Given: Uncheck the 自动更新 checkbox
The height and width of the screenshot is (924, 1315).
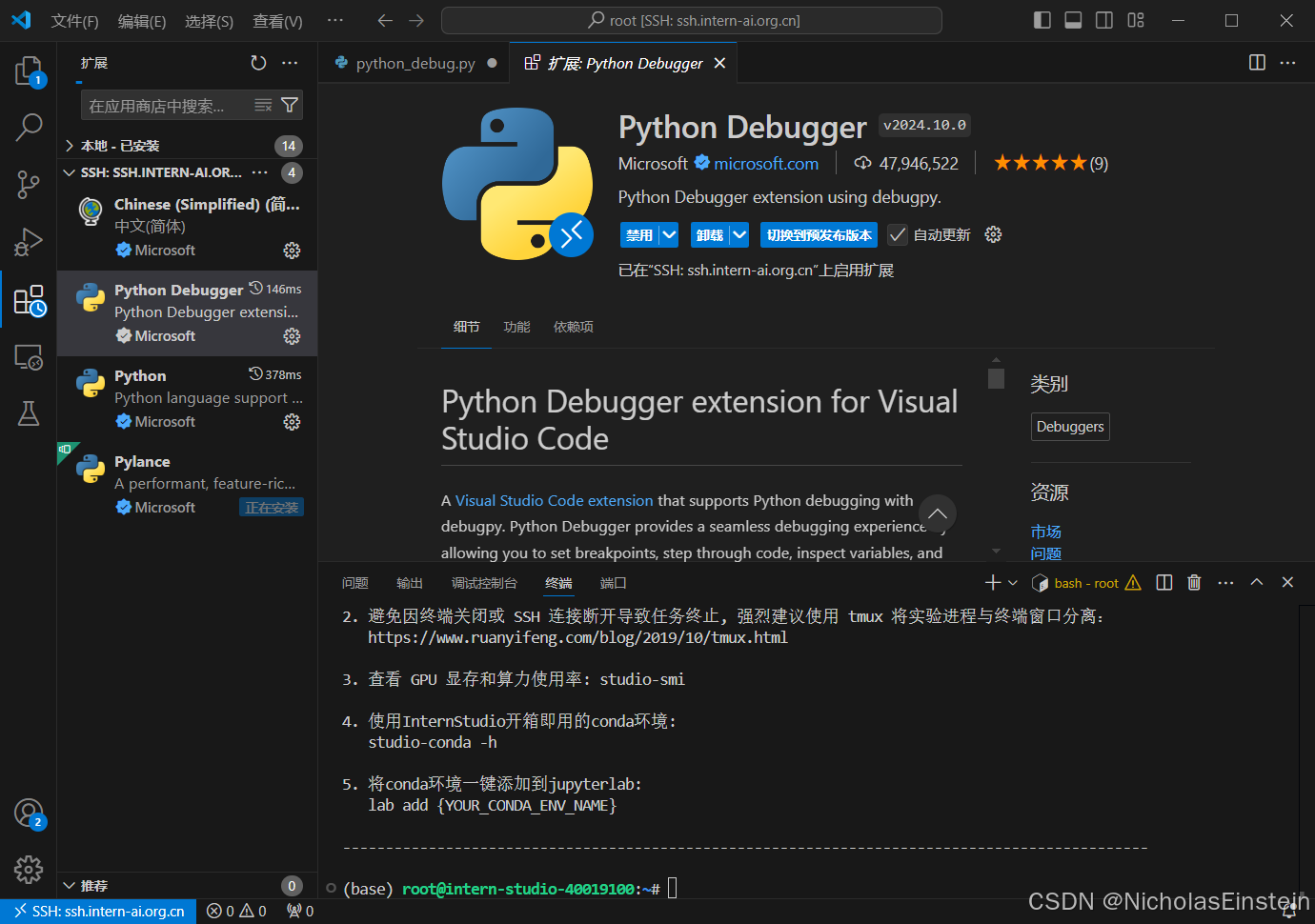Looking at the screenshot, I should click(x=897, y=234).
